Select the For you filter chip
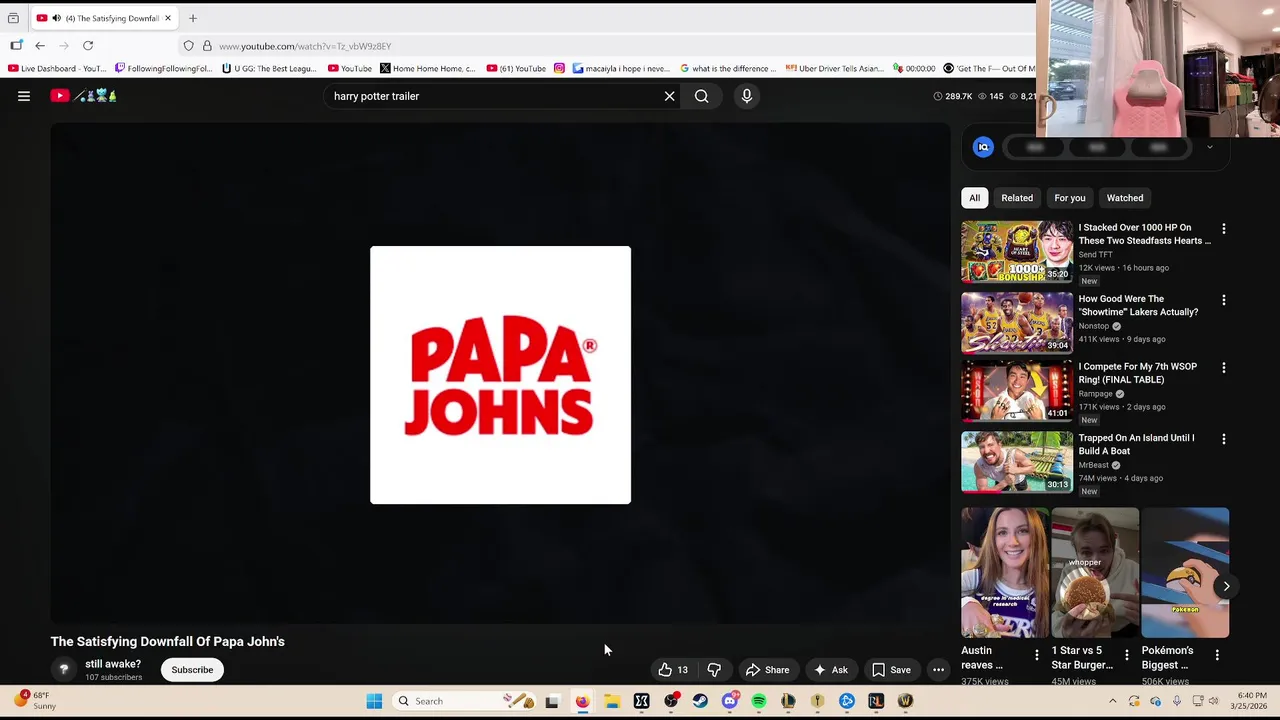The image size is (1280, 720). (x=1069, y=198)
